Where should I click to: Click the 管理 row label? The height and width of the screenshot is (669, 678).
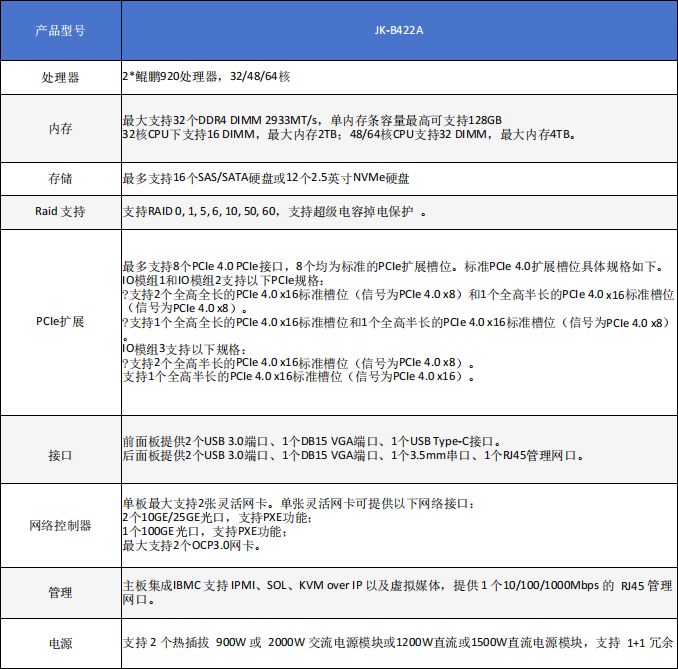[x=60, y=593]
